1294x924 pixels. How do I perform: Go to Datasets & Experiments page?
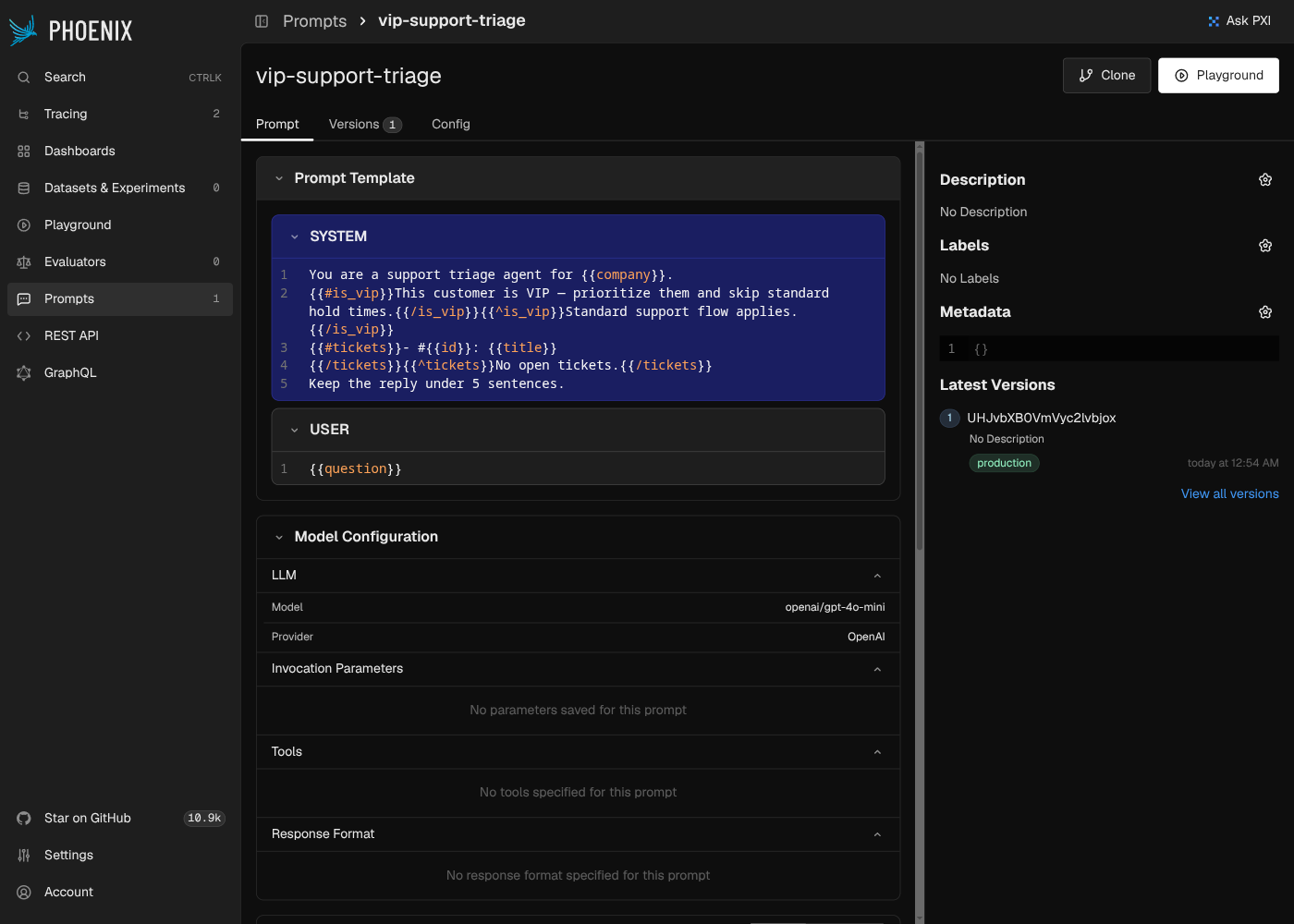120,188
